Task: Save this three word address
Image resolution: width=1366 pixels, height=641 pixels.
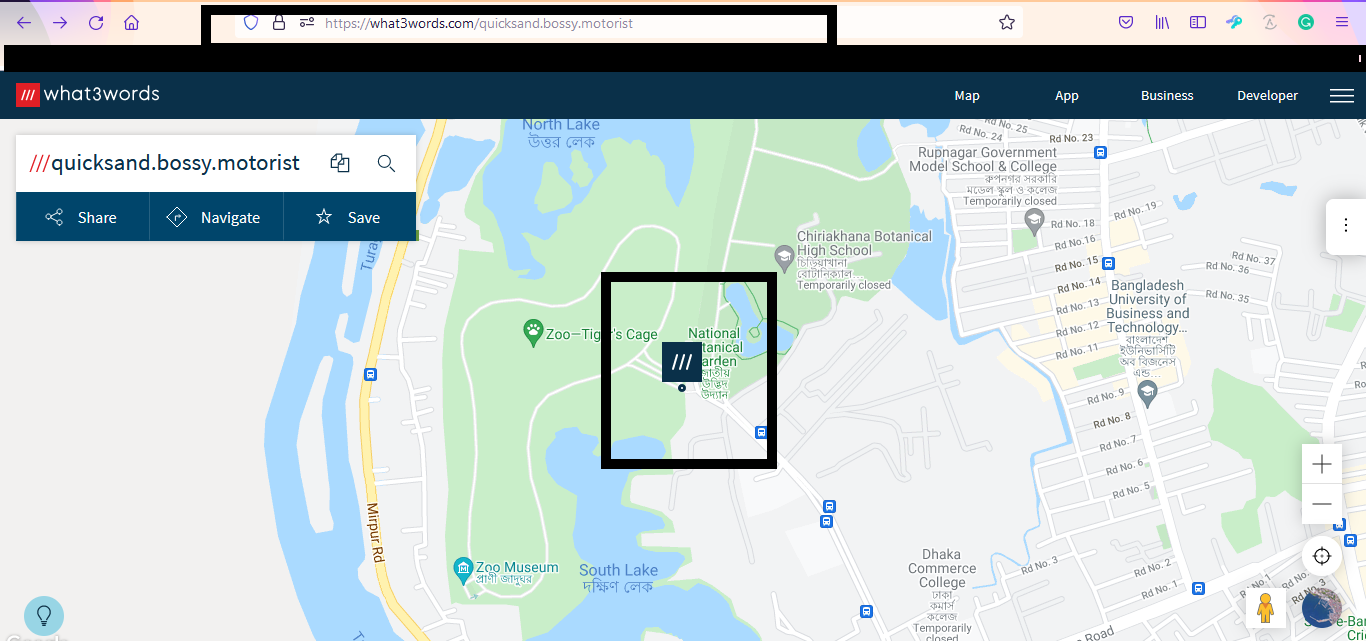Action: coord(350,217)
